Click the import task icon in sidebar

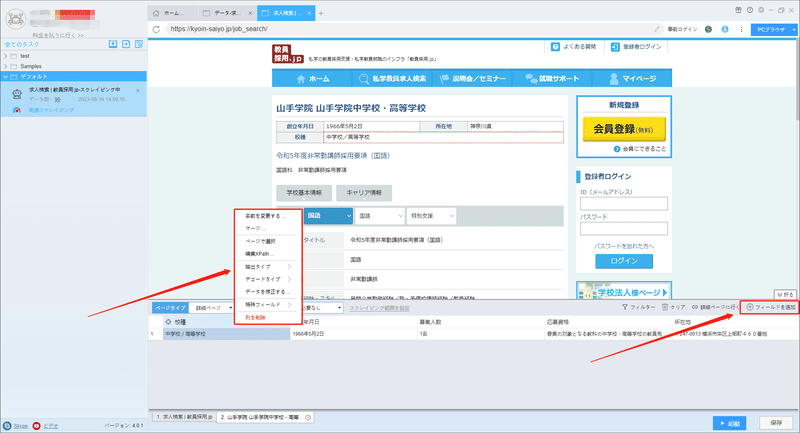point(113,44)
